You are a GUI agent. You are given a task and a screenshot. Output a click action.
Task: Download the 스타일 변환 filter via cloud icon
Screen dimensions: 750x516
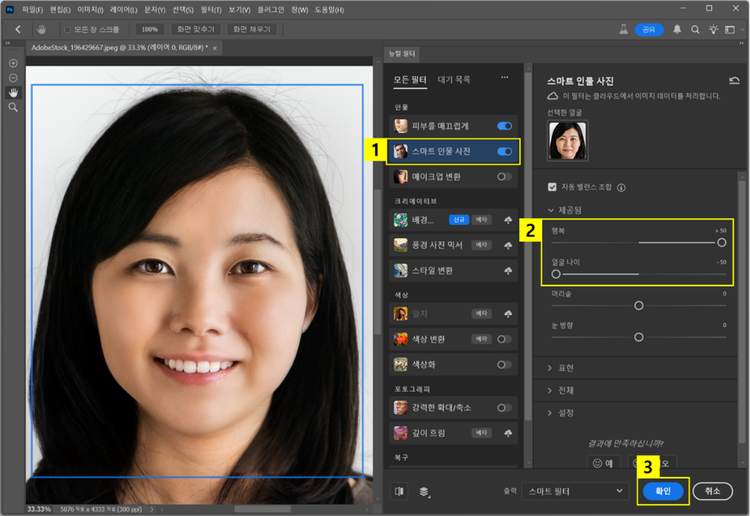(509, 271)
